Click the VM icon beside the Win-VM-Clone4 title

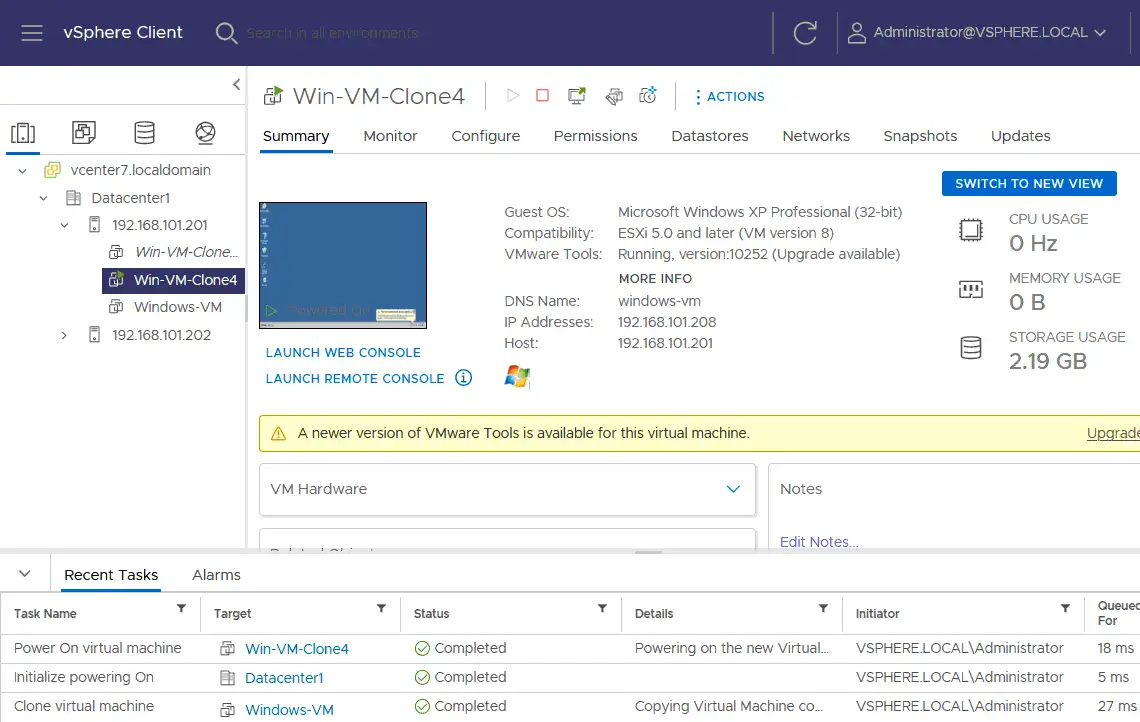(x=273, y=96)
